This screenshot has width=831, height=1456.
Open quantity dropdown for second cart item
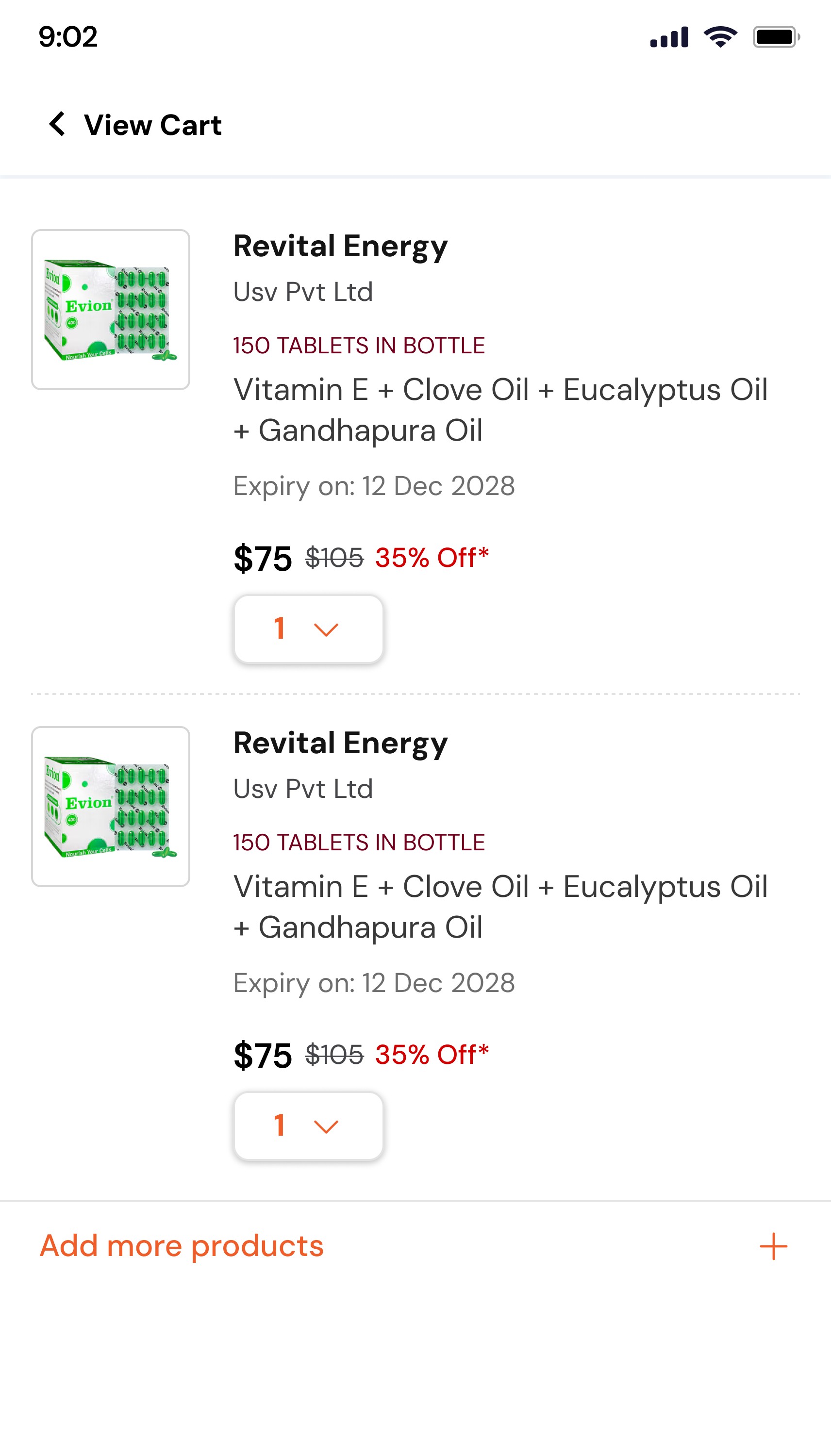pos(308,1125)
